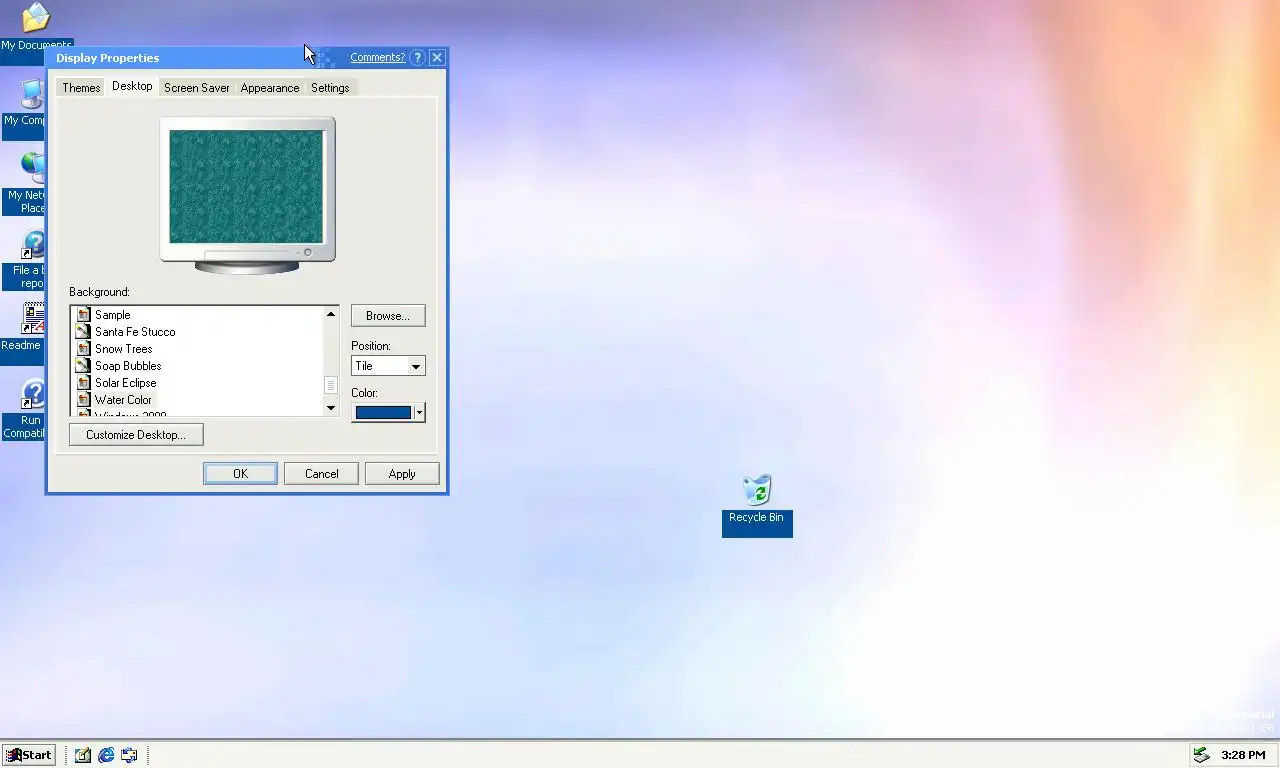Pick Solar Eclipse background
The width and height of the screenshot is (1280, 768).
coord(126,382)
